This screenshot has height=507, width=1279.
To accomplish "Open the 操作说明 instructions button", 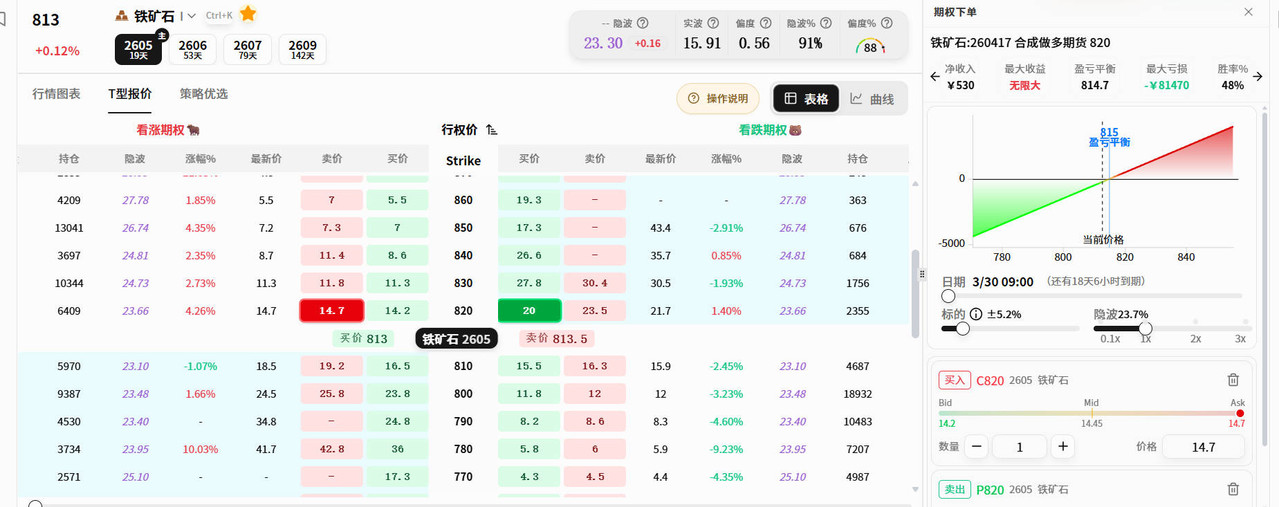I will pos(718,98).
